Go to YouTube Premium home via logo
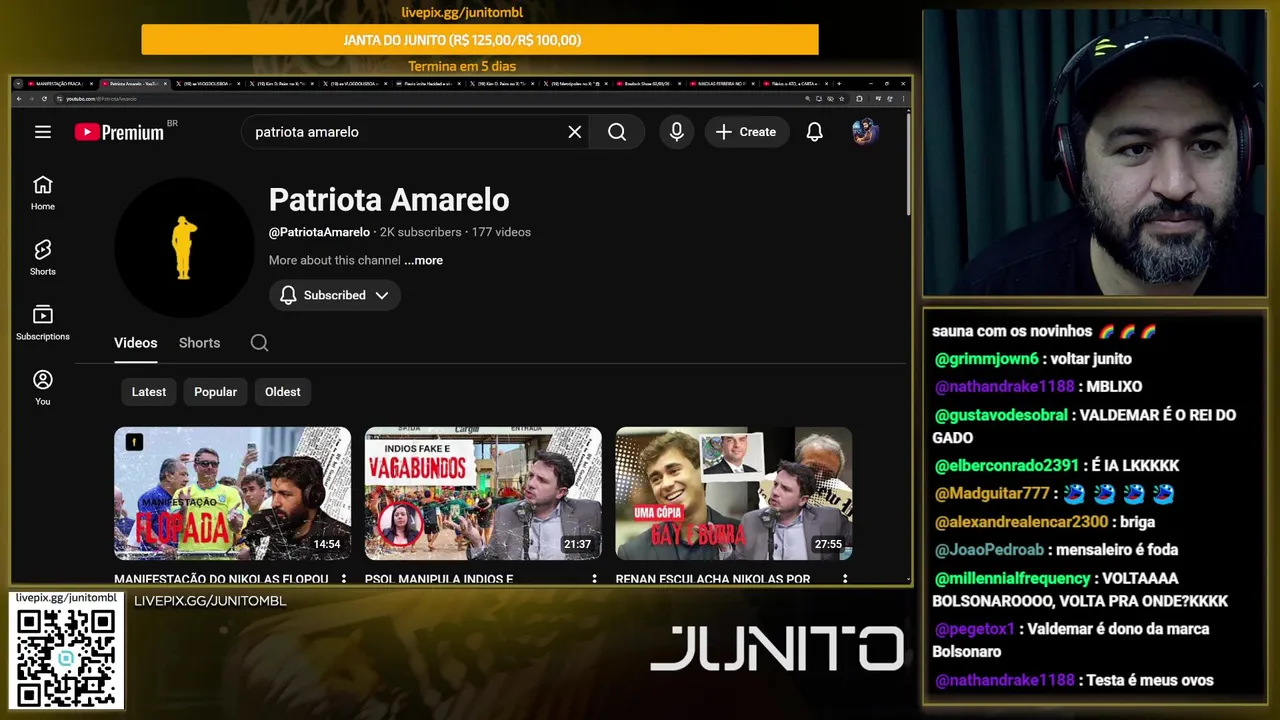The image size is (1280, 720). tap(119, 132)
